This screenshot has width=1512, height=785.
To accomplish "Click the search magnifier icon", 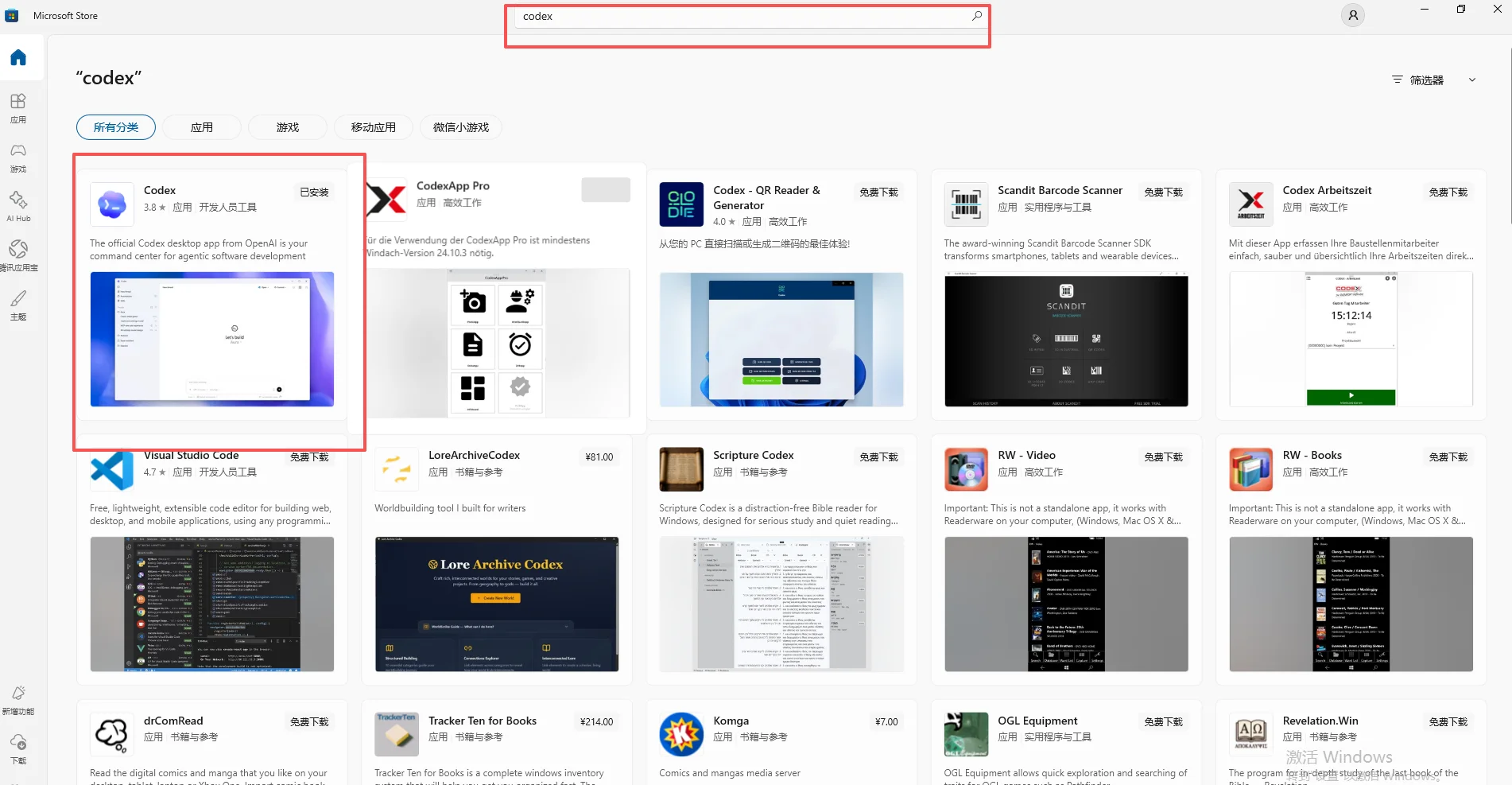I will tap(977, 16).
